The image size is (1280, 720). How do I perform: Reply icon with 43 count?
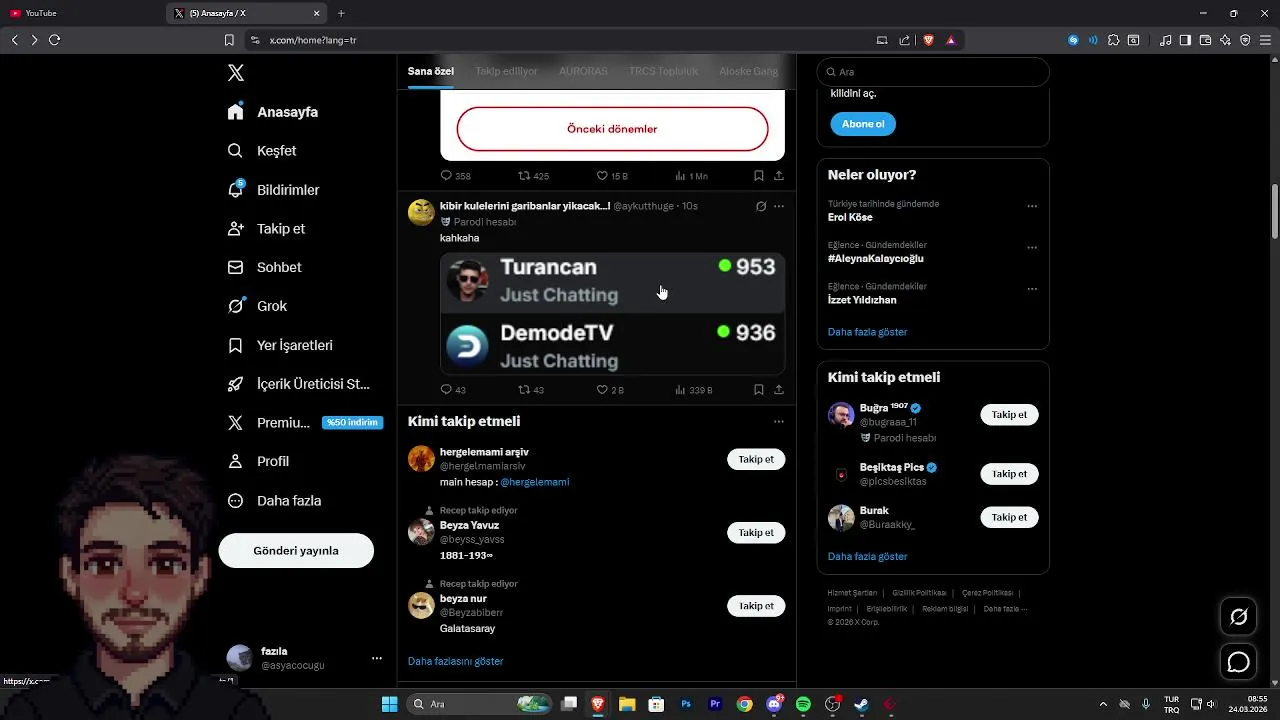pos(447,390)
